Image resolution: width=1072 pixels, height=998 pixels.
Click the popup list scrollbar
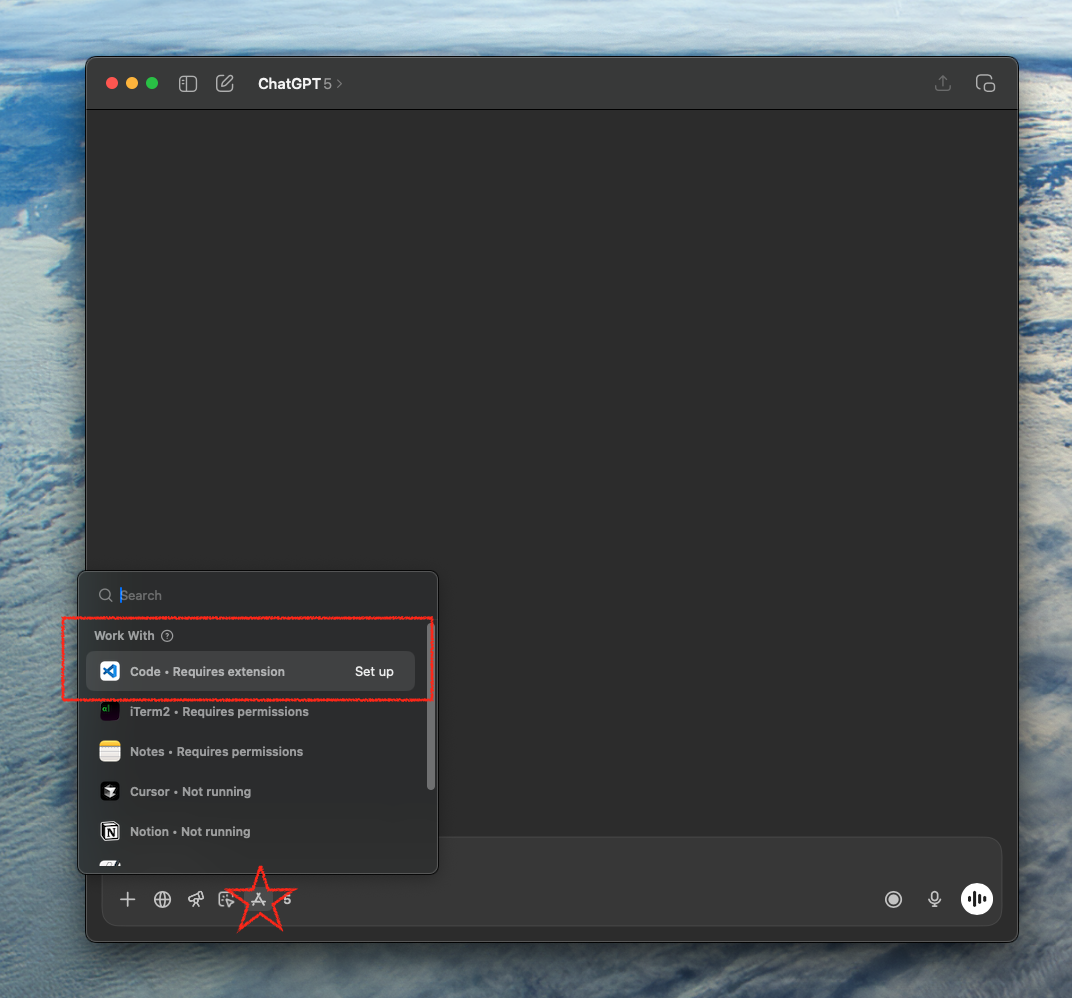pos(431,706)
